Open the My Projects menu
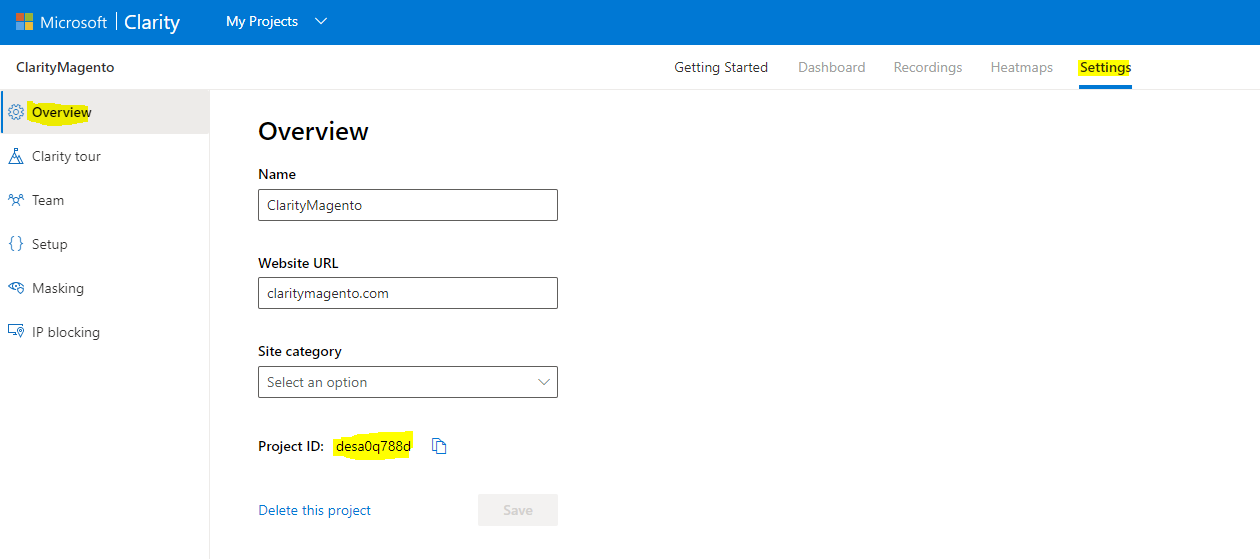This screenshot has width=1260, height=559. click(x=262, y=22)
